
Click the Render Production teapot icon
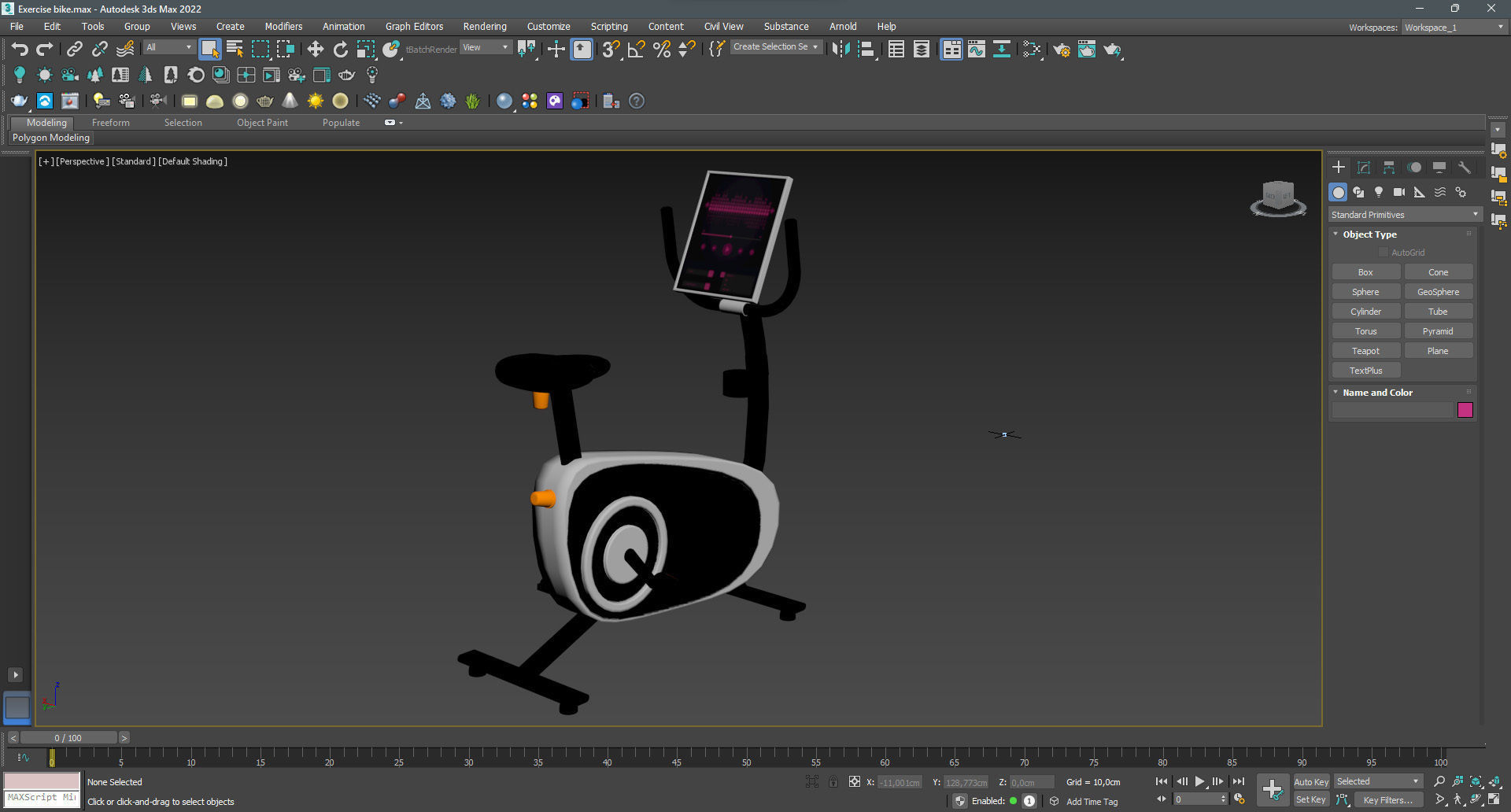(x=1112, y=49)
